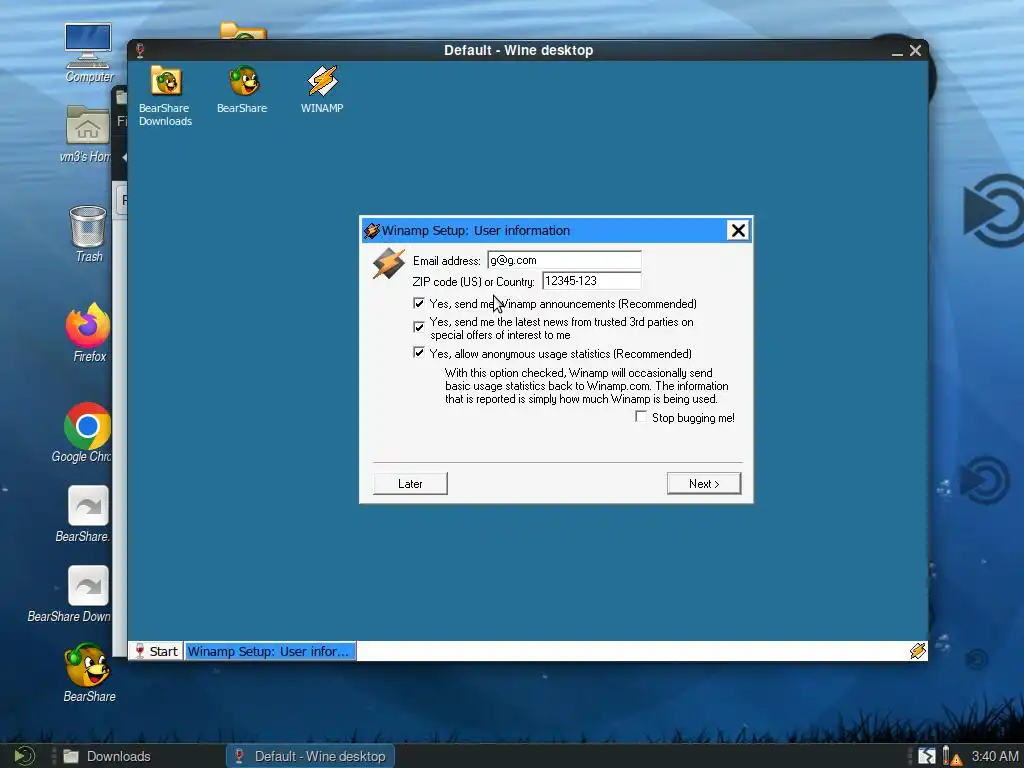
Task: Click the Default - Wine desktop title text
Action: click(519, 50)
